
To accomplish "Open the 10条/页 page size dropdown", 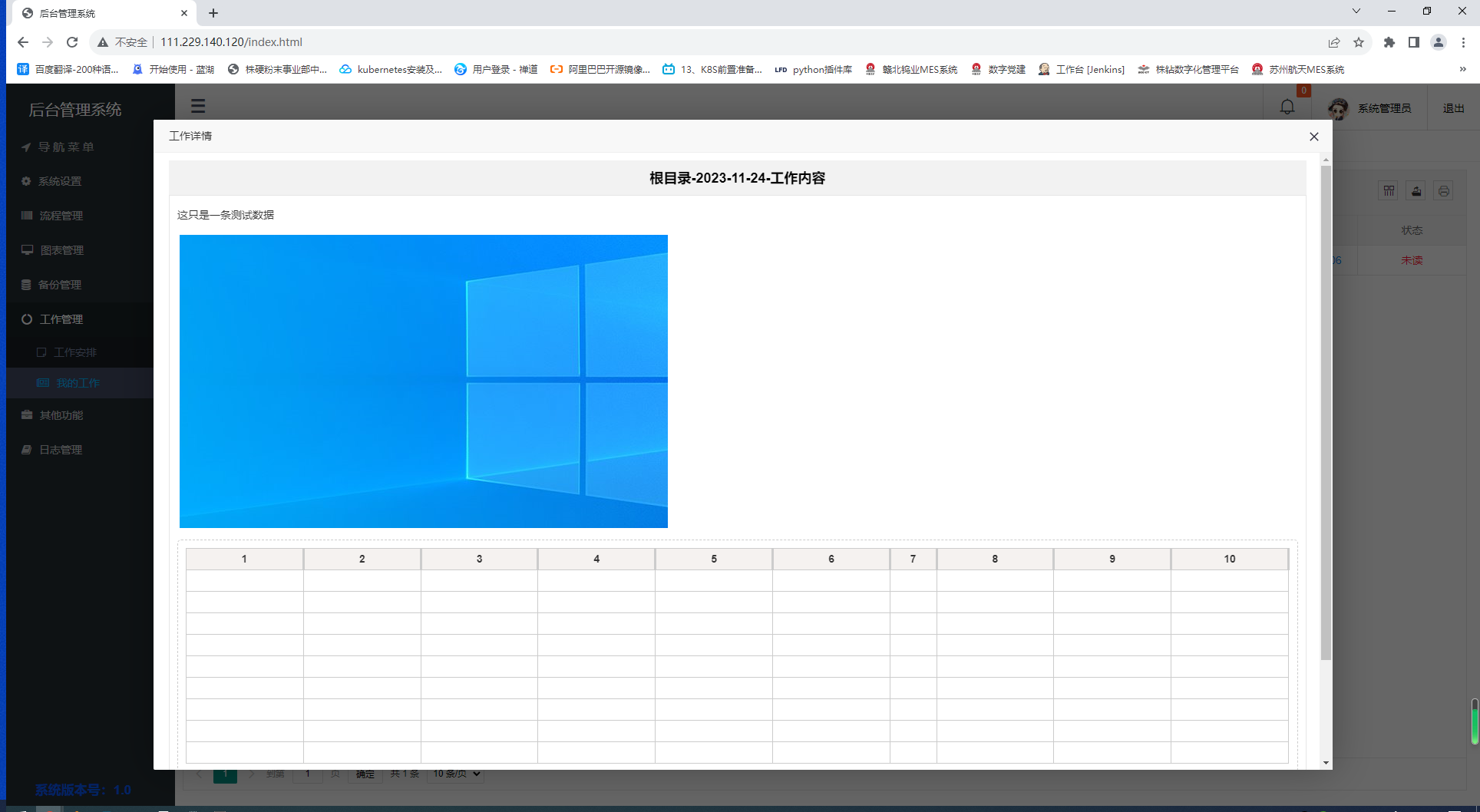I will click(x=455, y=774).
